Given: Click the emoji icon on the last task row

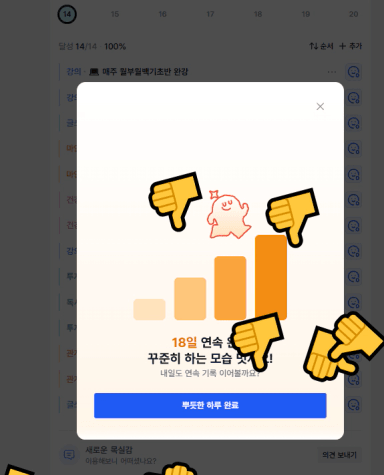Looking at the screenshot, I should 353,404.
